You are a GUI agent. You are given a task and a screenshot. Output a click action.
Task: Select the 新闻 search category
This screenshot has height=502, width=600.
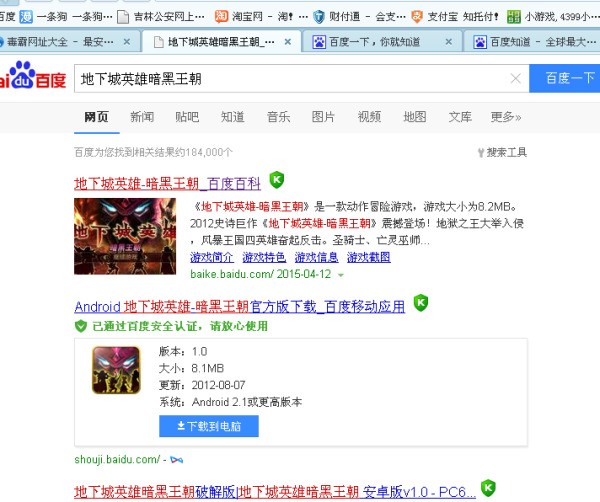click(x=142, y=117)
